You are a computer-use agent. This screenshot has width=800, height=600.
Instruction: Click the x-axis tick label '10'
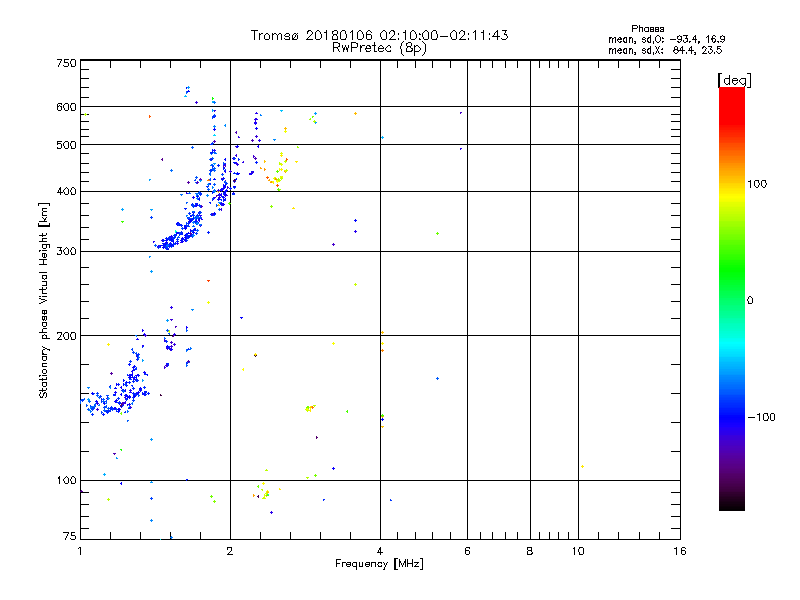coord(578,551)
